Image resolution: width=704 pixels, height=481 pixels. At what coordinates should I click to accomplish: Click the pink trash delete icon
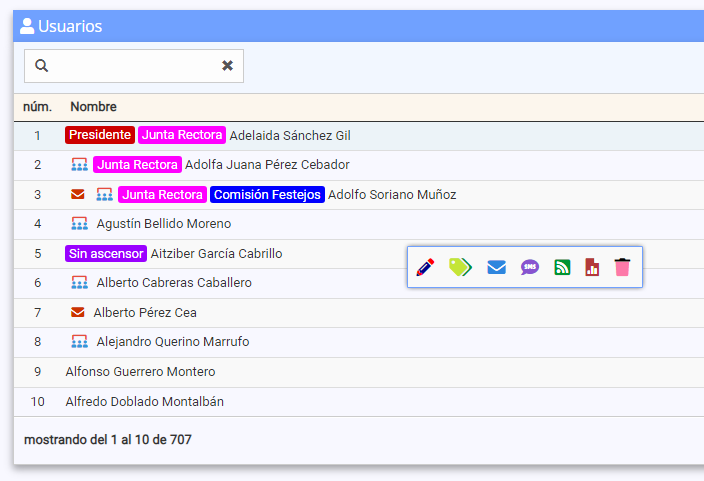coord(623,267)
